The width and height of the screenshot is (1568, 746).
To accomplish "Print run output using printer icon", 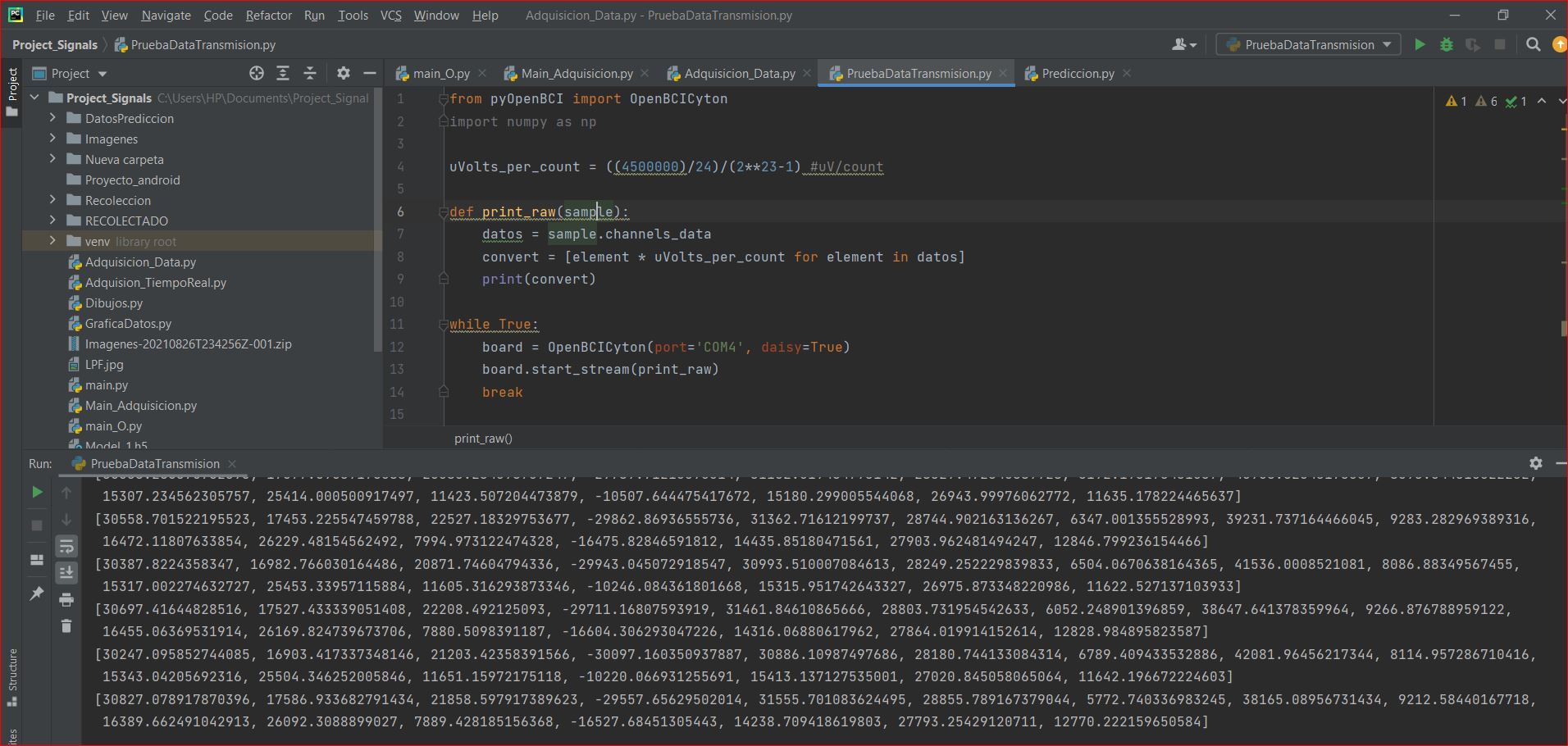I will [x=66, y=600].
